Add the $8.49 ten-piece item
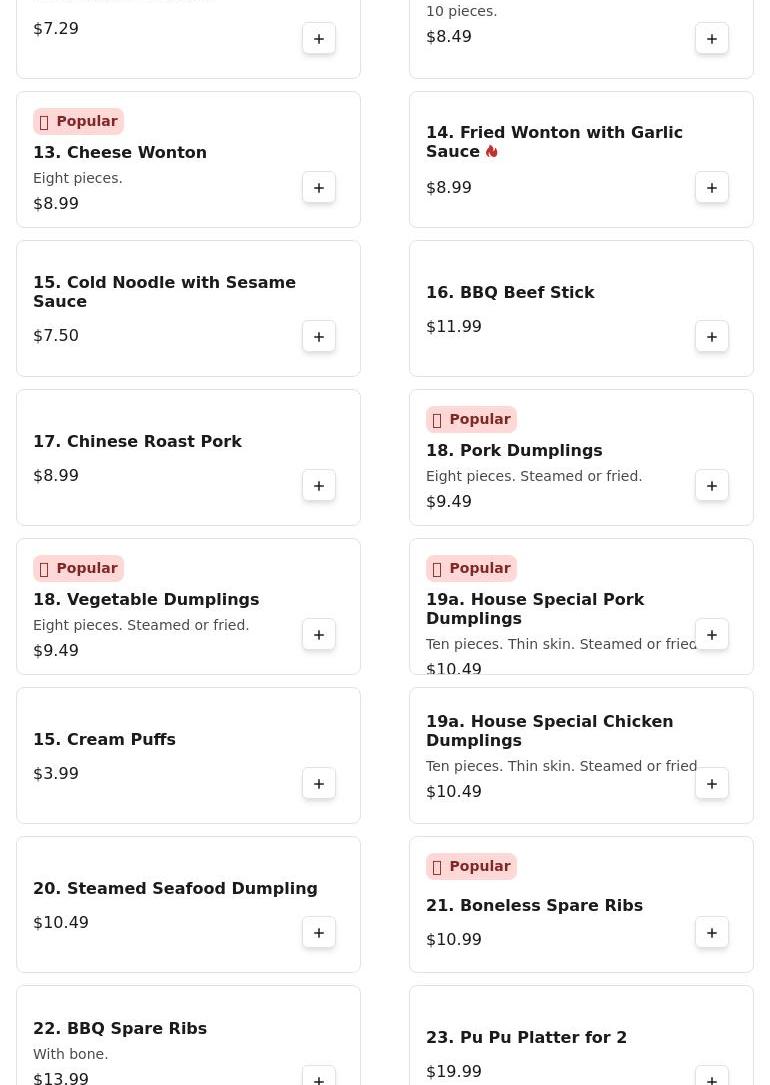This screenshot has width=770, height=1085. (712, 39)
